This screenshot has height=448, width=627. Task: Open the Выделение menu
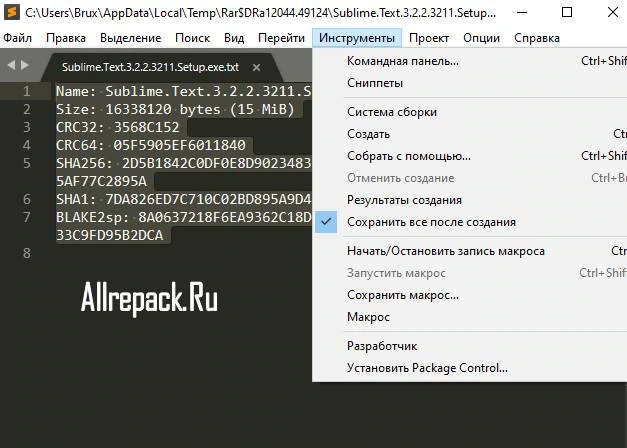pyautogui.click(x=131, y=38)
